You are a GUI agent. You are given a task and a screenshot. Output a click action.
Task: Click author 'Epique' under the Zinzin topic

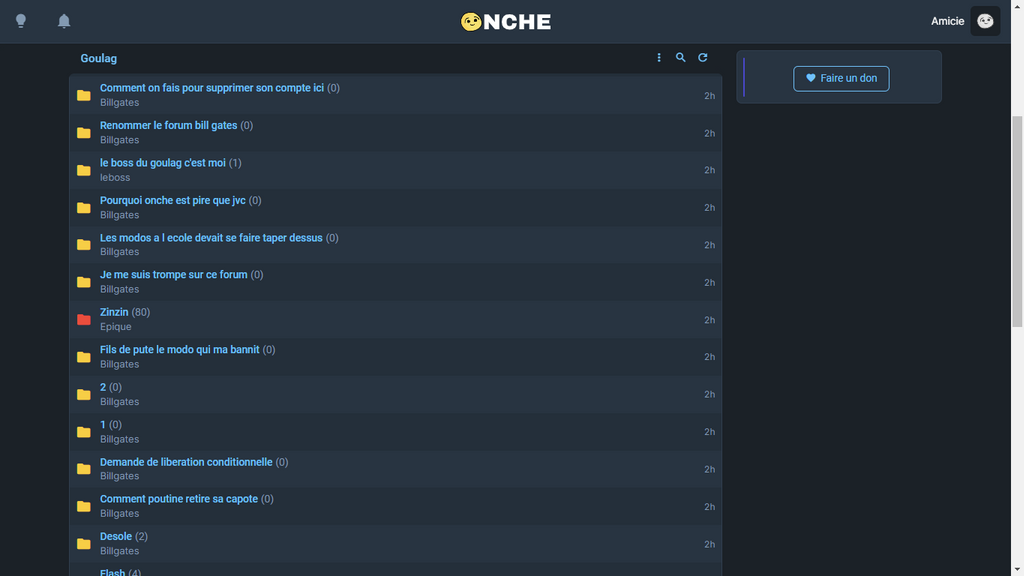(x=116, y=327)
